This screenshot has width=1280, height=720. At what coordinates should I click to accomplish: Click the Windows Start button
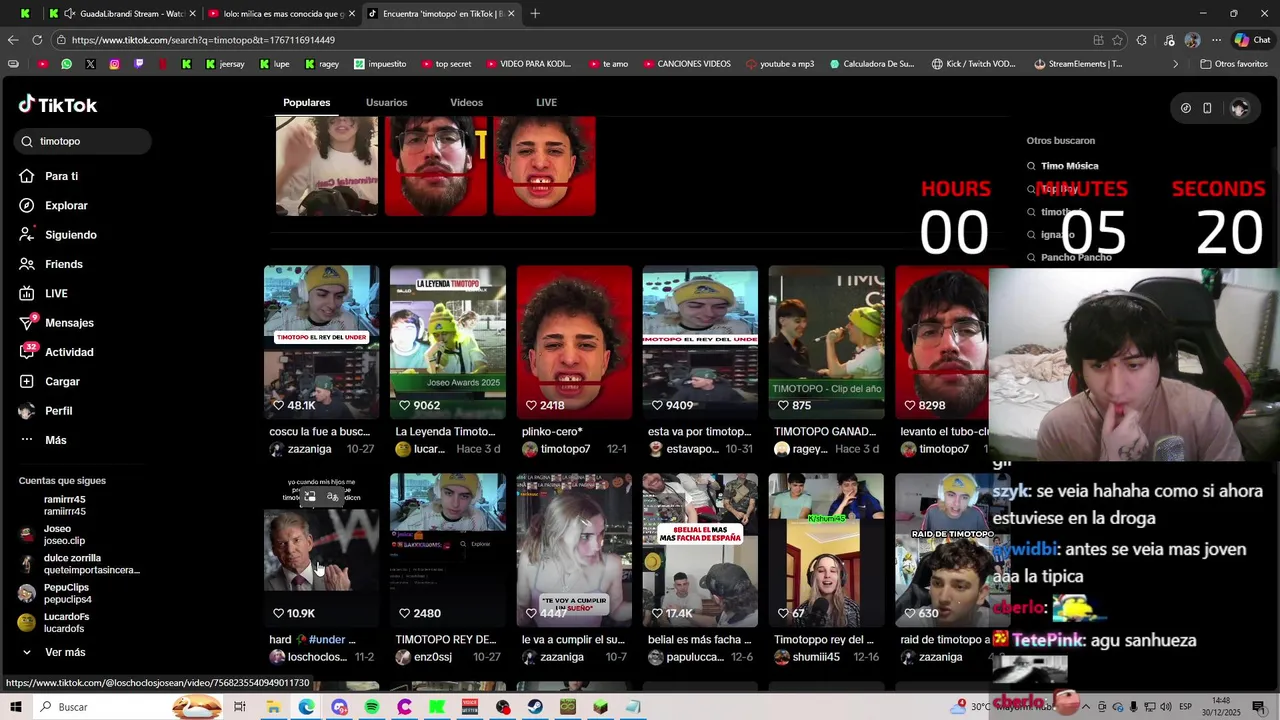(x=15, y=707)
